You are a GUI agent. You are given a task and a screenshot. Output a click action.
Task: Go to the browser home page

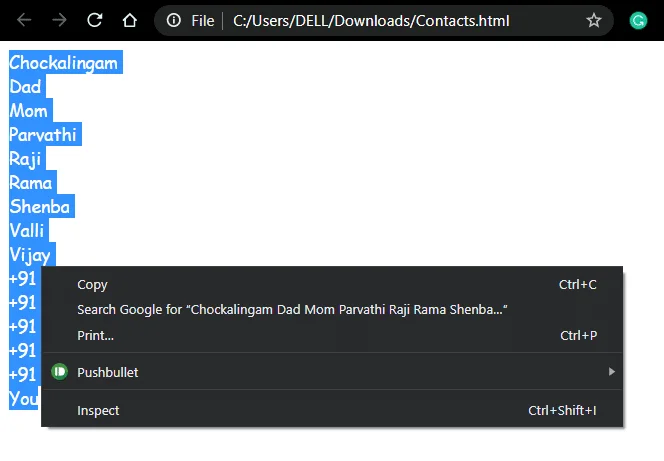point(130,20)
